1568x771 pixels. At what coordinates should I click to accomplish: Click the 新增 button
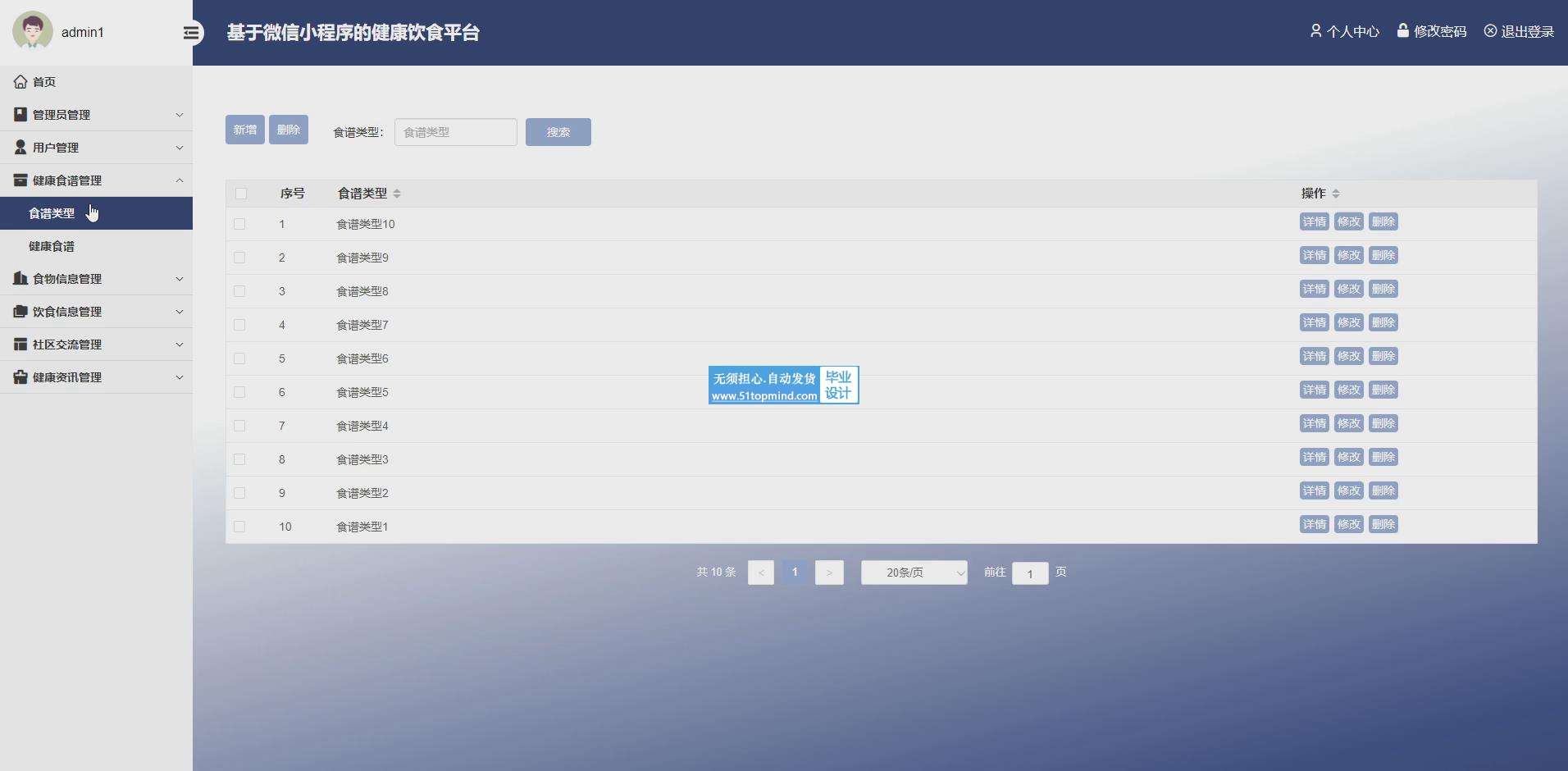tap(244, 130)
